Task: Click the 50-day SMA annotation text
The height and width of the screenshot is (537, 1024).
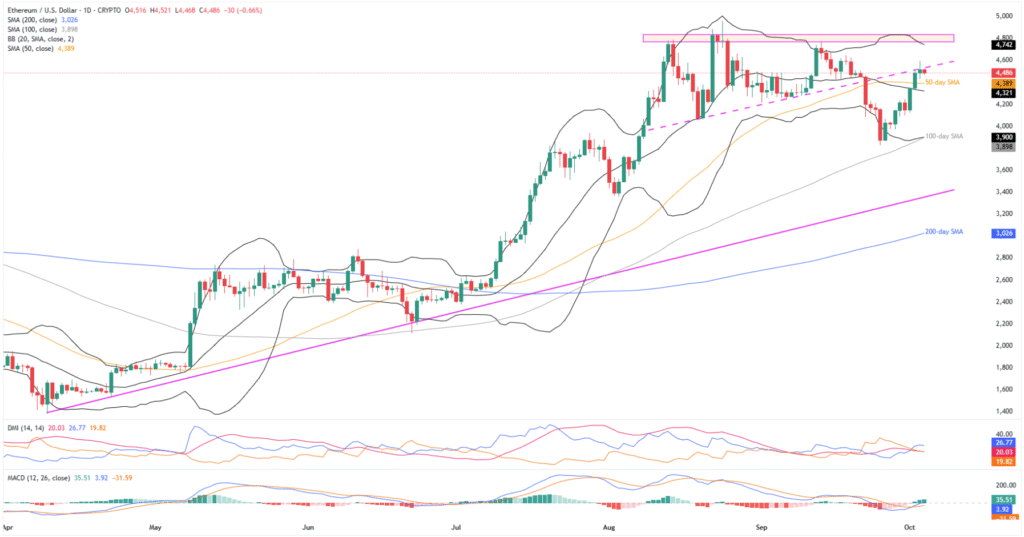Action: point(942,82)
